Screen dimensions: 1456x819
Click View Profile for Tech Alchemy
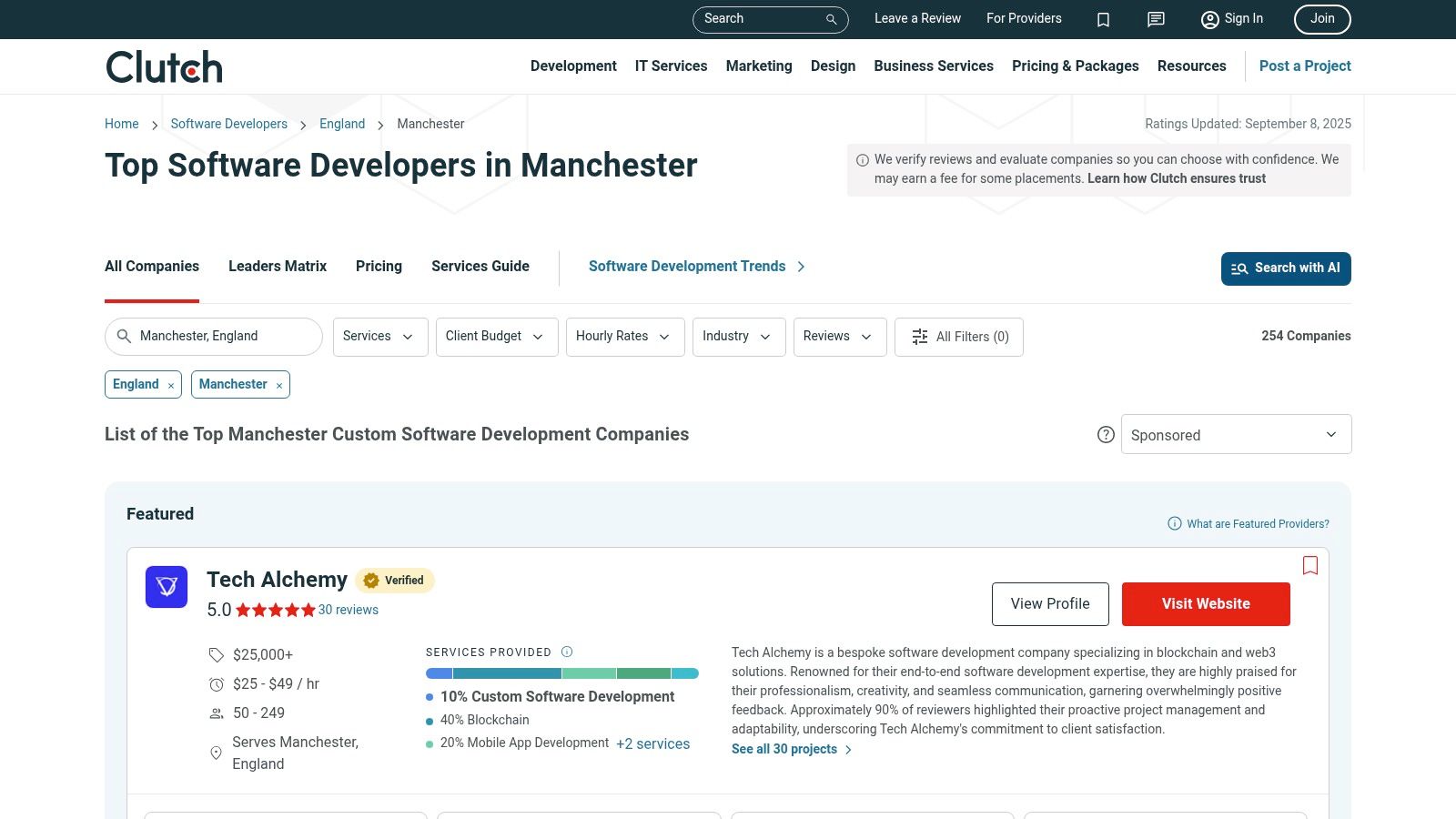(1050, 604)
